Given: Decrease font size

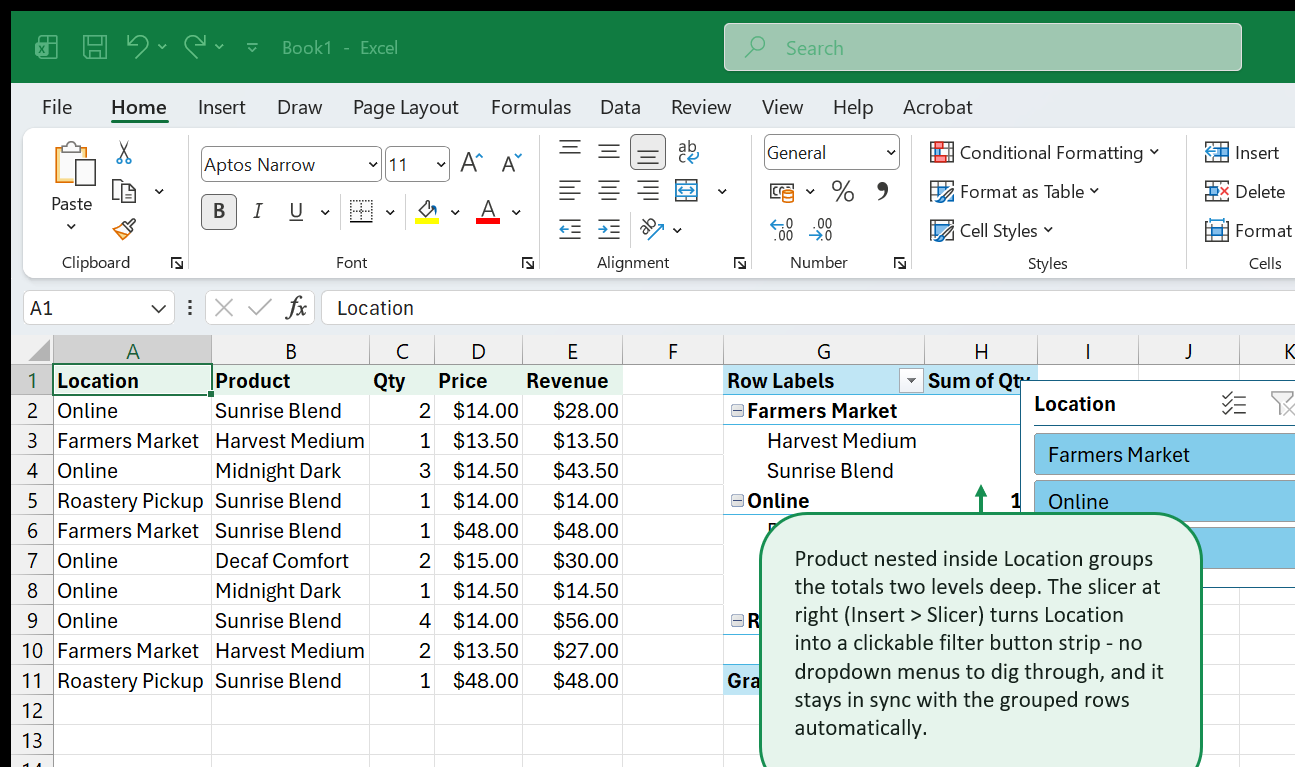Looking at the screenshot, I should click(x=511, y=164).
